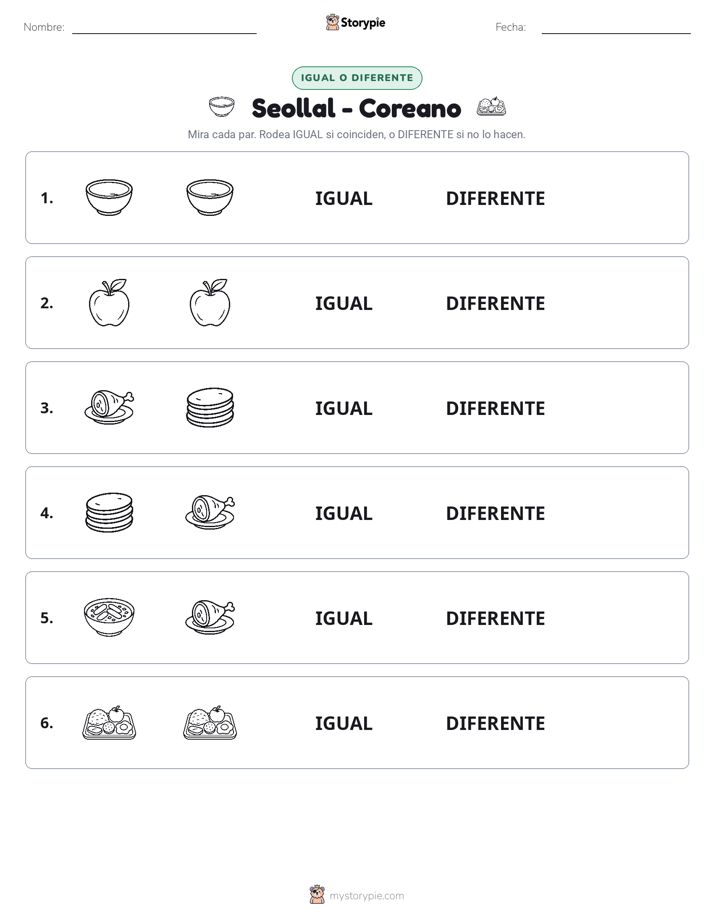
Task: Click the pancake stack icon in row 3
Action: point(210,407)
